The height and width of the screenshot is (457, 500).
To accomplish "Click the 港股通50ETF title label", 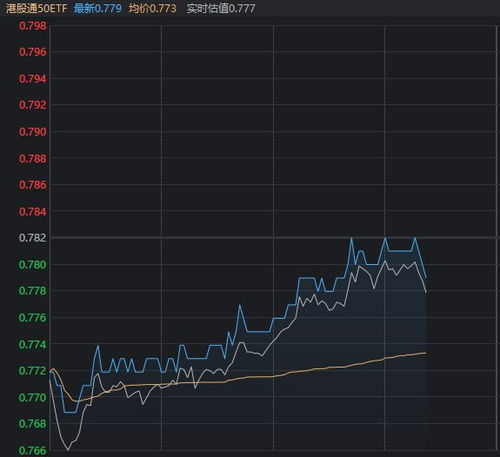I will coord(37,8).
